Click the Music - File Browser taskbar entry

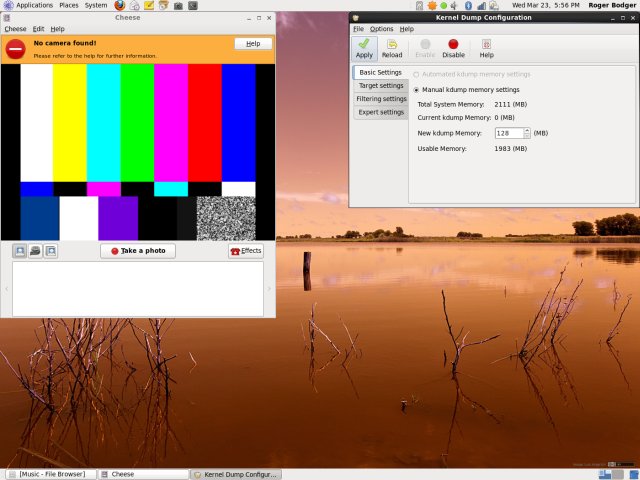coord(52,474)
